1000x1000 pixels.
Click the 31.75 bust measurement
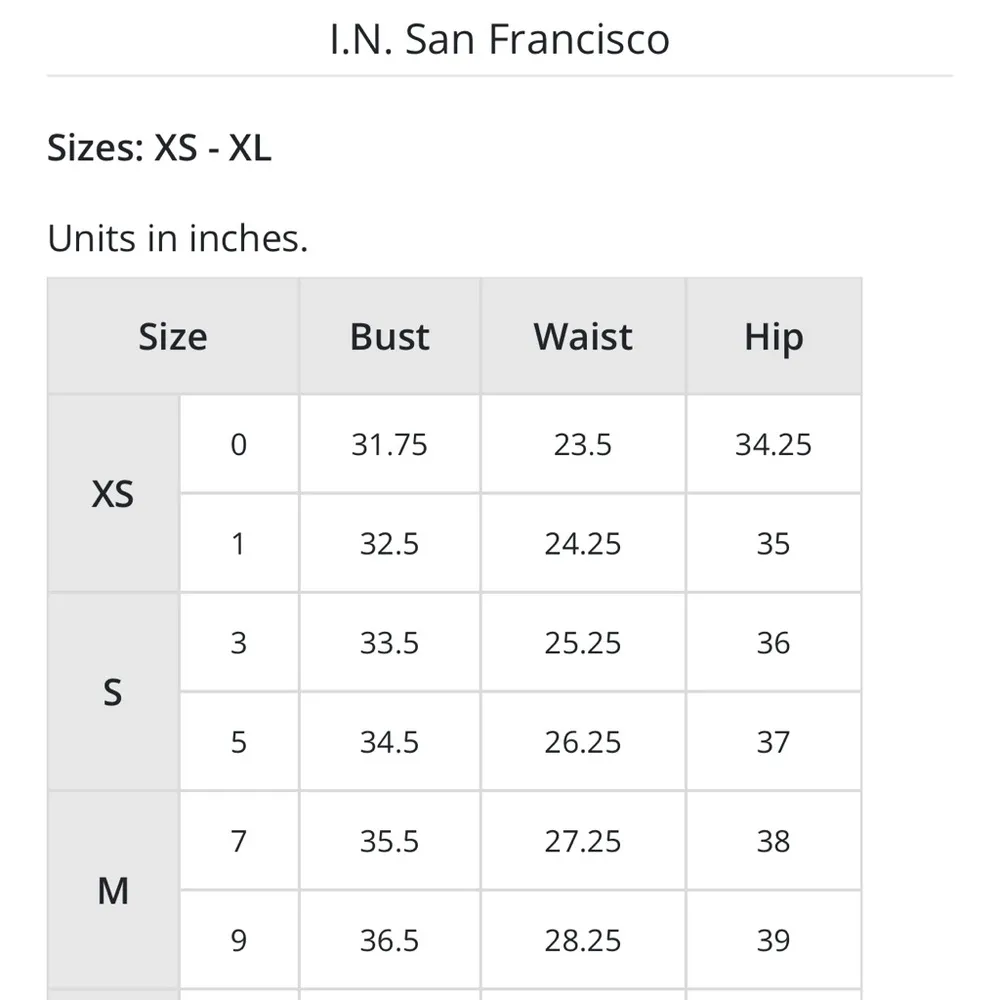point(389,444)
